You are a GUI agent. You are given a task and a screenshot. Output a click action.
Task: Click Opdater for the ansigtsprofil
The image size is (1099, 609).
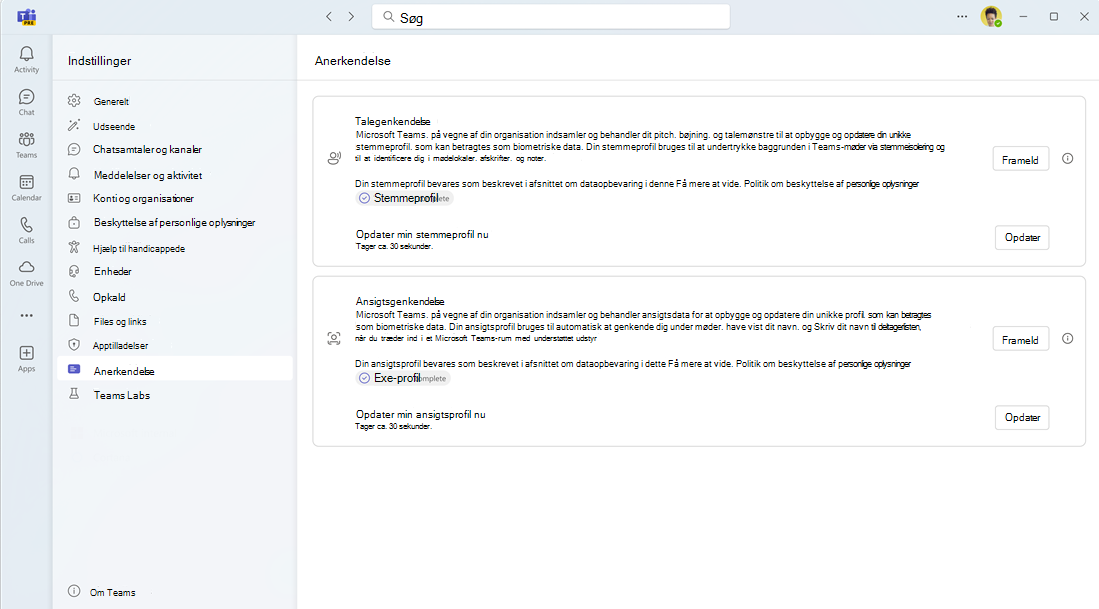tap(1022, 418)
